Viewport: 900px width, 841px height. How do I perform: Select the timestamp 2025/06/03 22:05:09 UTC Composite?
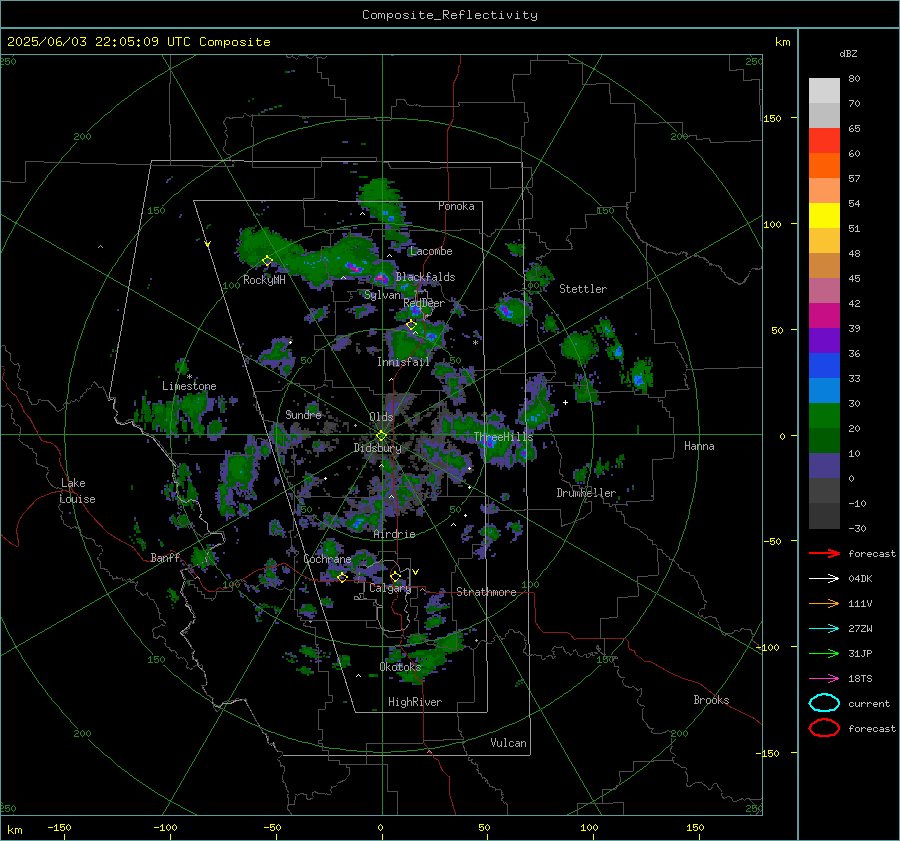[x=138, y=42]
